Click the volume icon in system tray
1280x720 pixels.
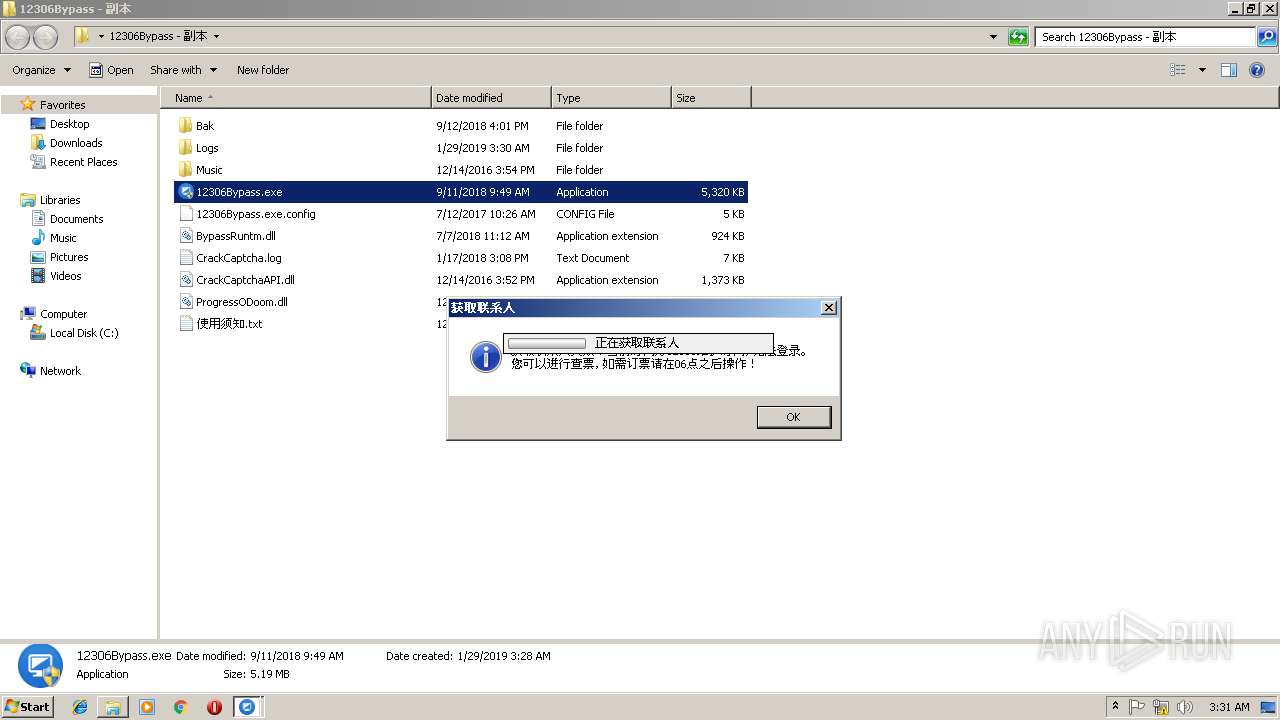pos(1184,707)
